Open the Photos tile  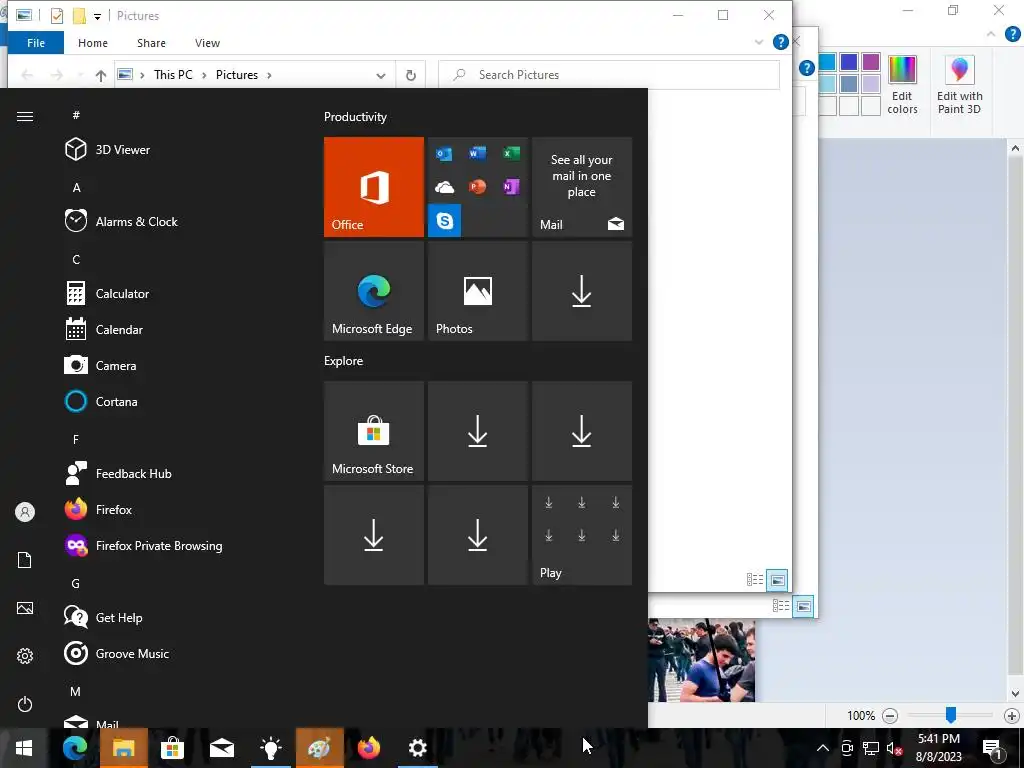click(477, 291)
